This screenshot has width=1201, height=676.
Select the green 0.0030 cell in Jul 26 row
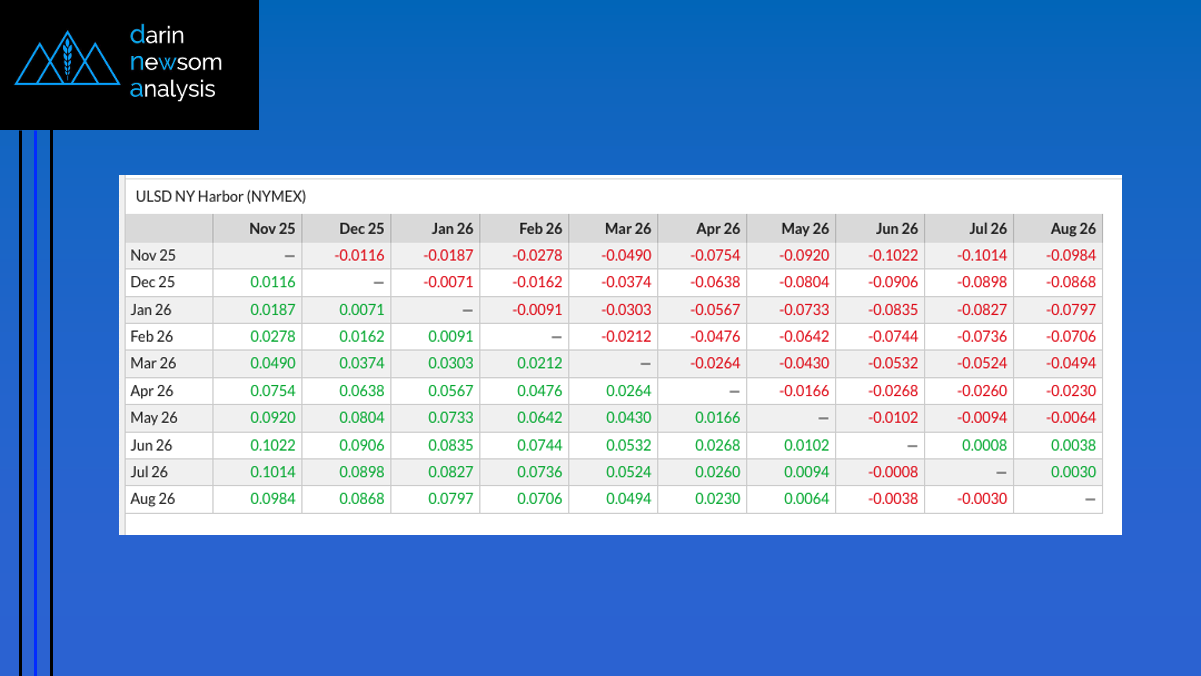tap(1073, 472)
